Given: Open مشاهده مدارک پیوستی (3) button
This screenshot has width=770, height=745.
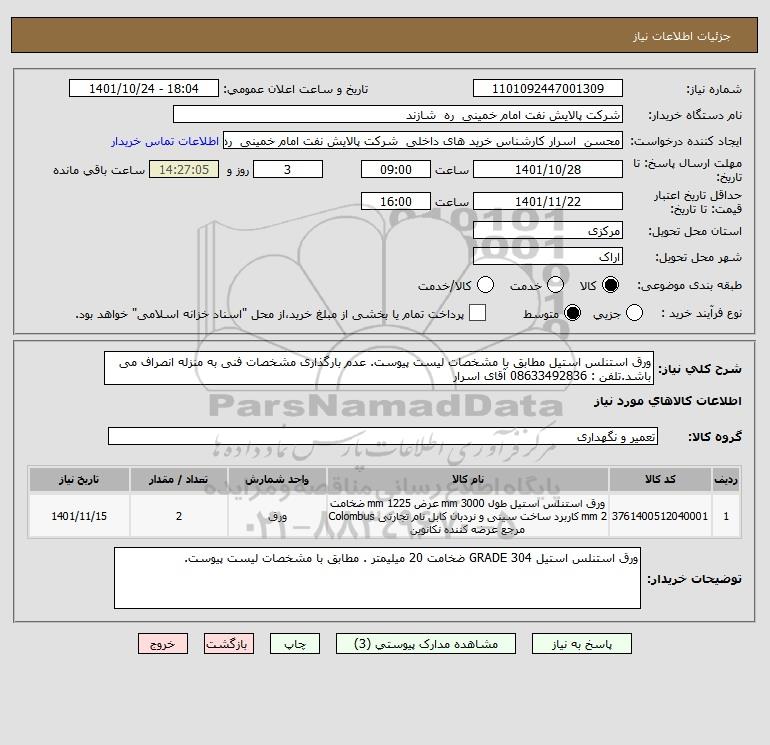Looking at the screenshot, I should point(426,644).
